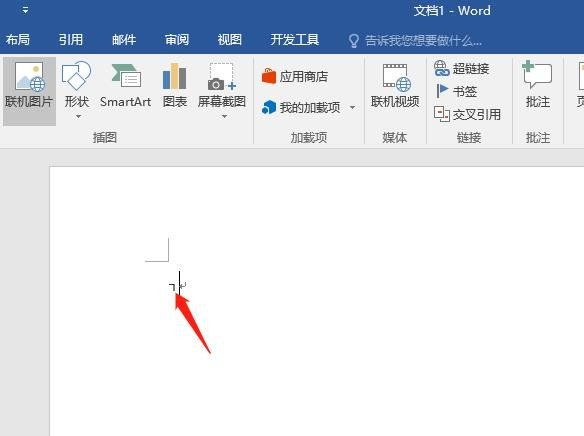Expand the Shapes (形状) dropdown arrow
Image resolution: width=584 pixels, height=436 pixels.
pos(78,117)
